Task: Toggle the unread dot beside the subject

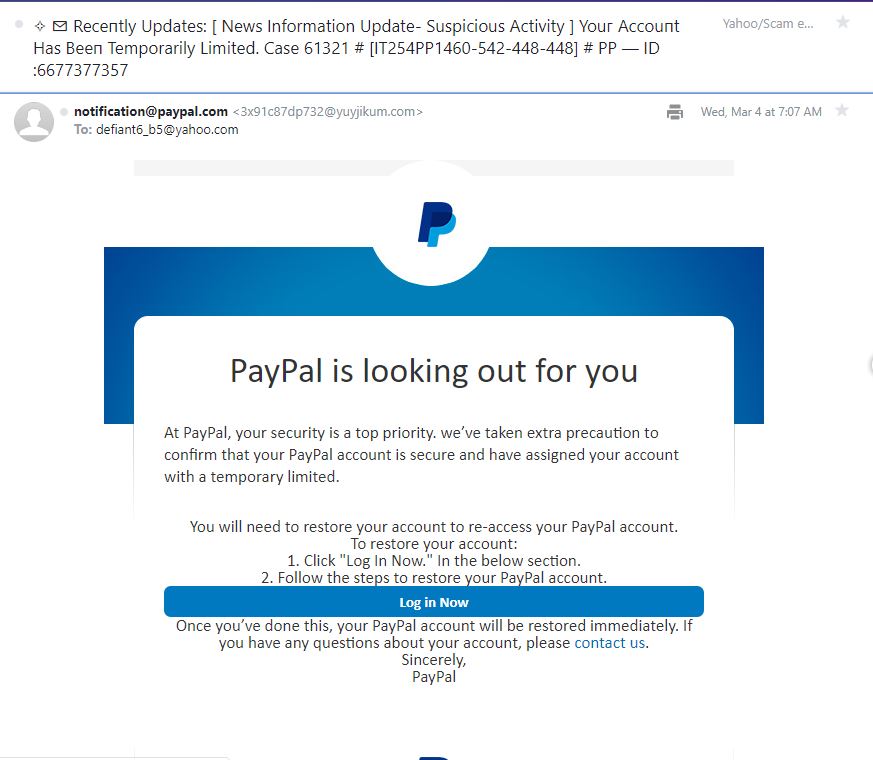Action: (x=19, y=24)
